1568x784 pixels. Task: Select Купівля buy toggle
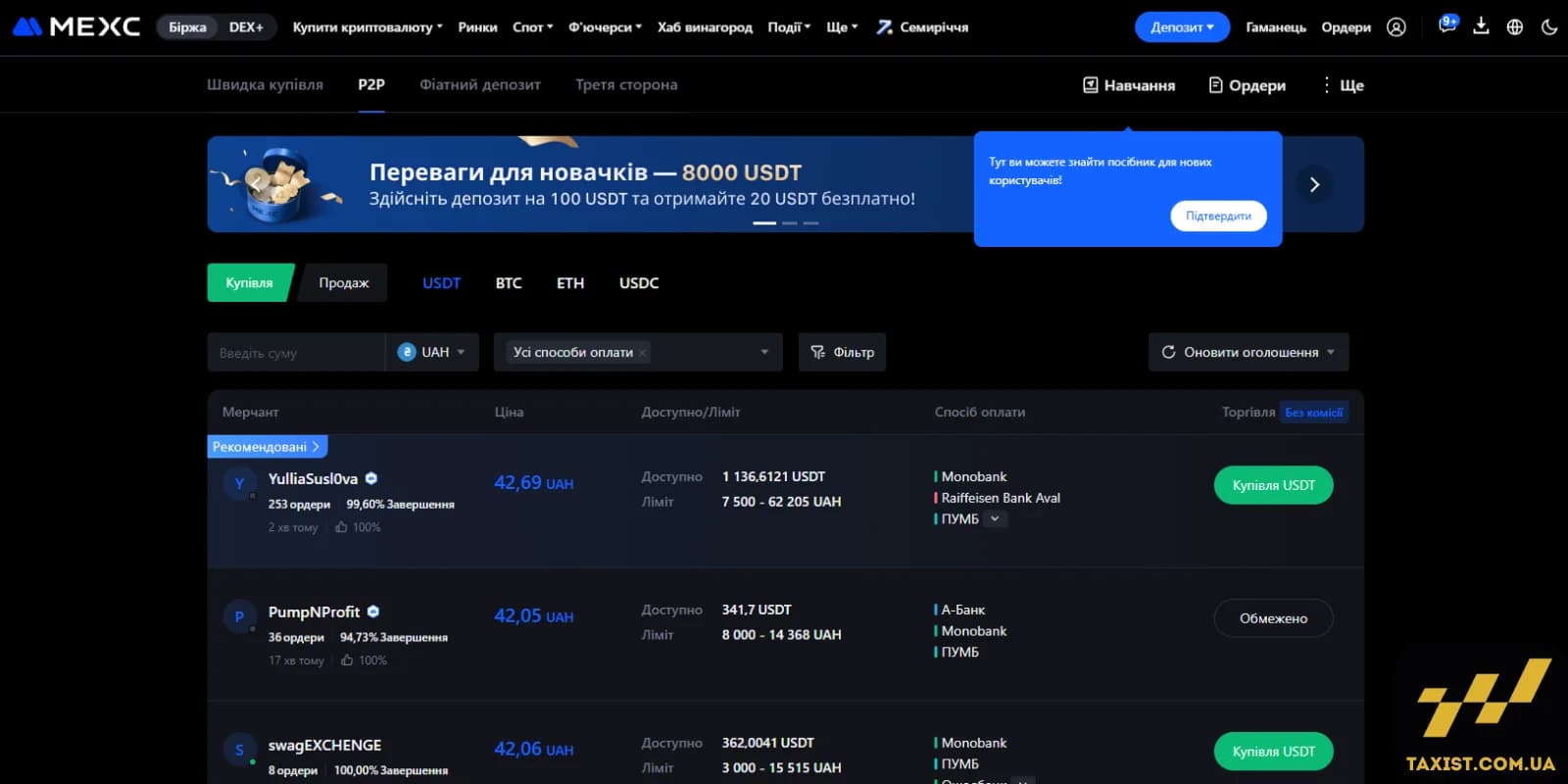coord(250,282)
